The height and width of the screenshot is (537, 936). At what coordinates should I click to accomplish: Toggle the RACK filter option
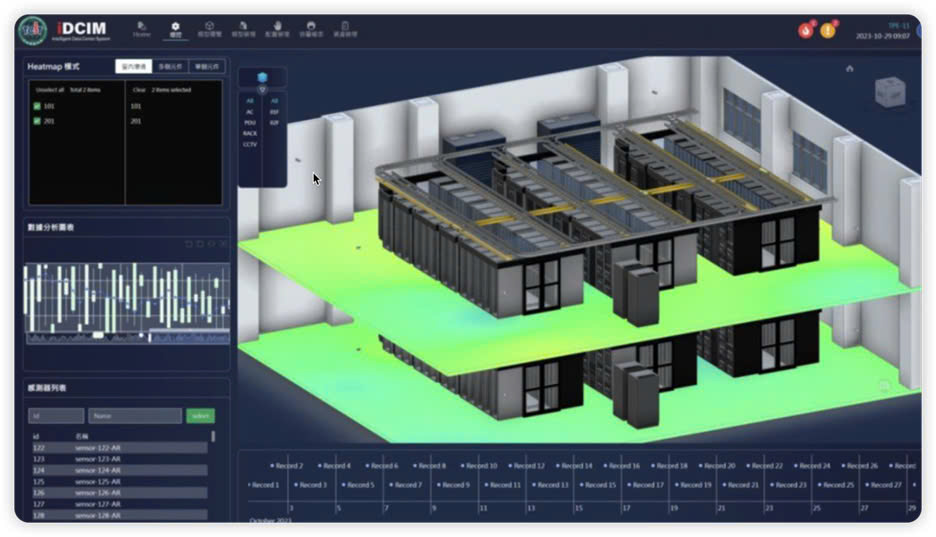(x=250, y=133)
